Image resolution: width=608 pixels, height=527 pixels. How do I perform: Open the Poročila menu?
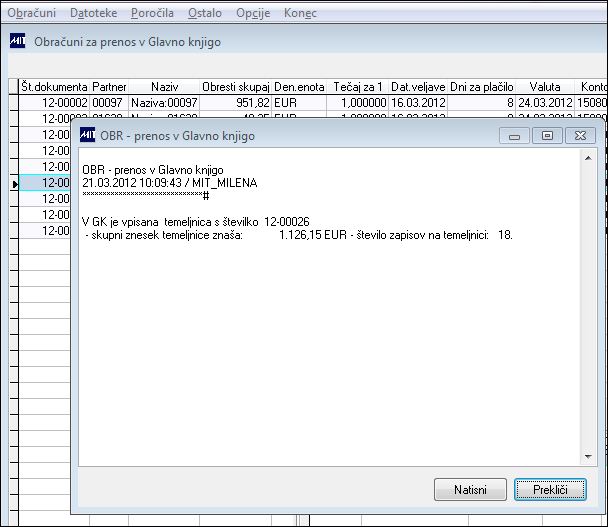click(x=152, y=13)
